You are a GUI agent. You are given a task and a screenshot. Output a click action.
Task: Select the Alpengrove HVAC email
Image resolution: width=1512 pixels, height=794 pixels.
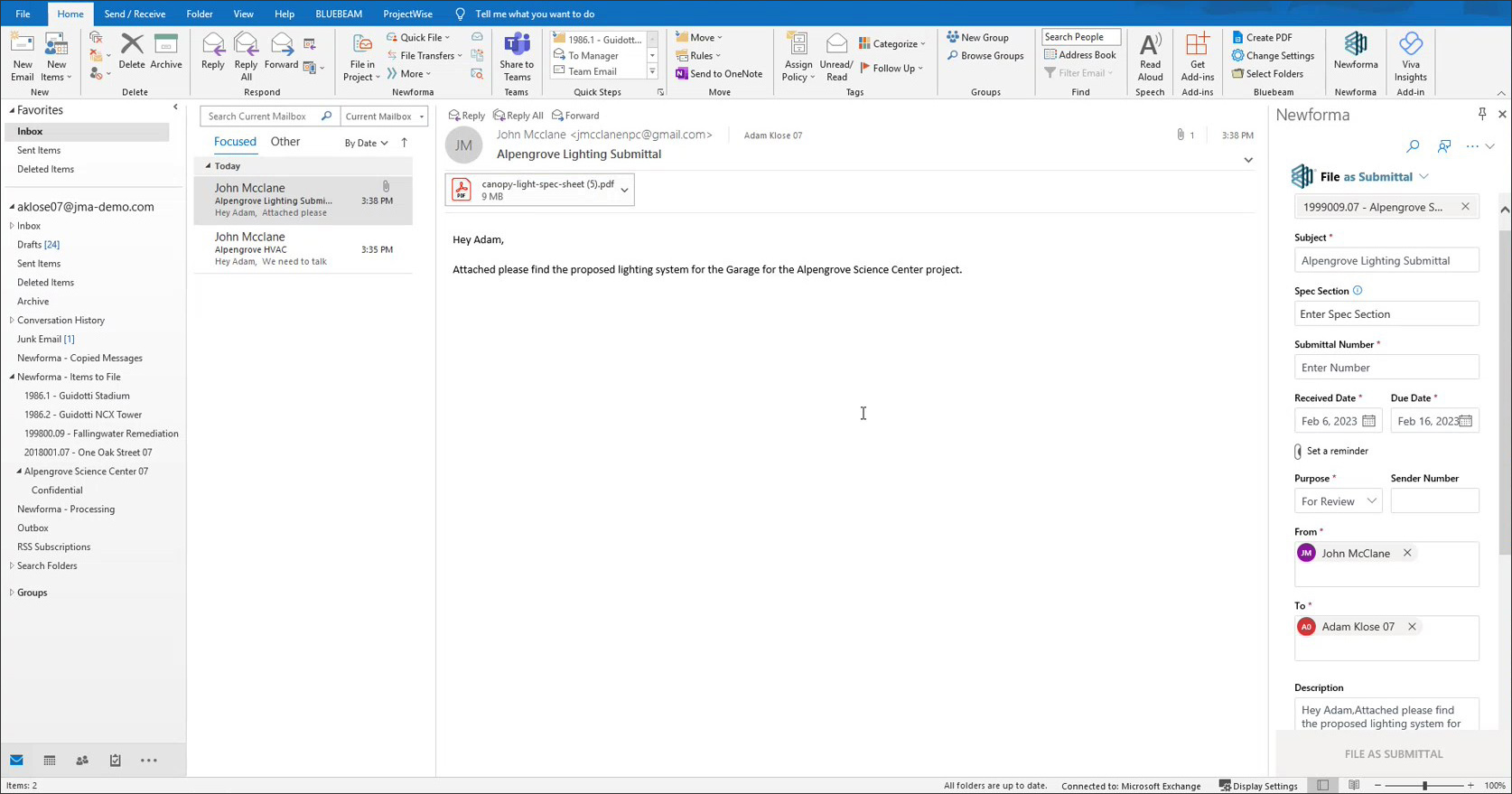click(x=303, y=249)
